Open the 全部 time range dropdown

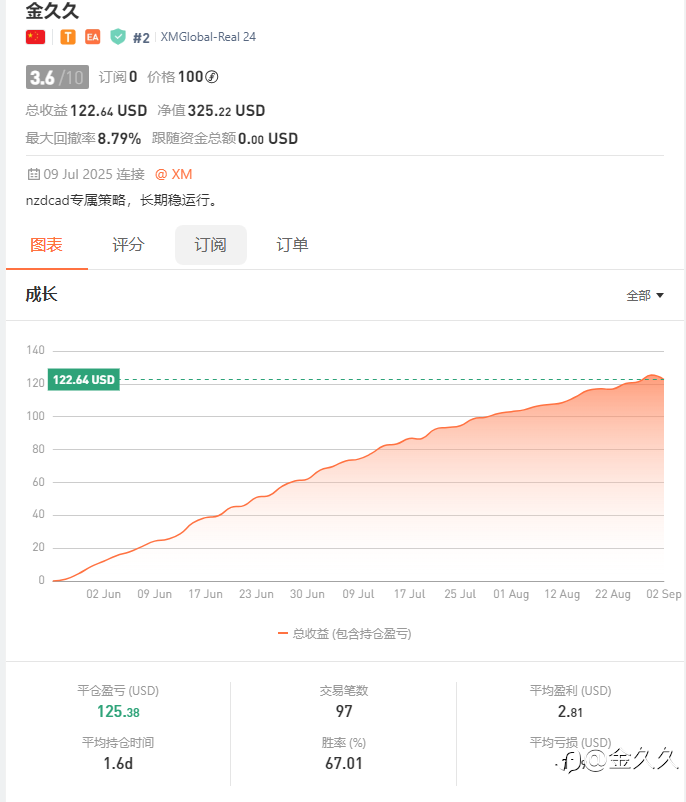645,295
